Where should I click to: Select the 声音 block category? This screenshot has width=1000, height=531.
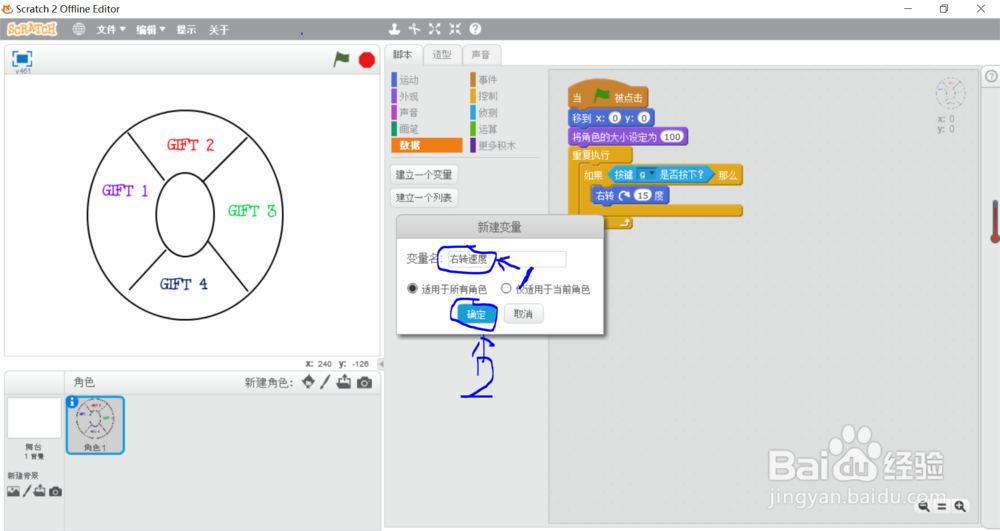click(x=426, y=112)
